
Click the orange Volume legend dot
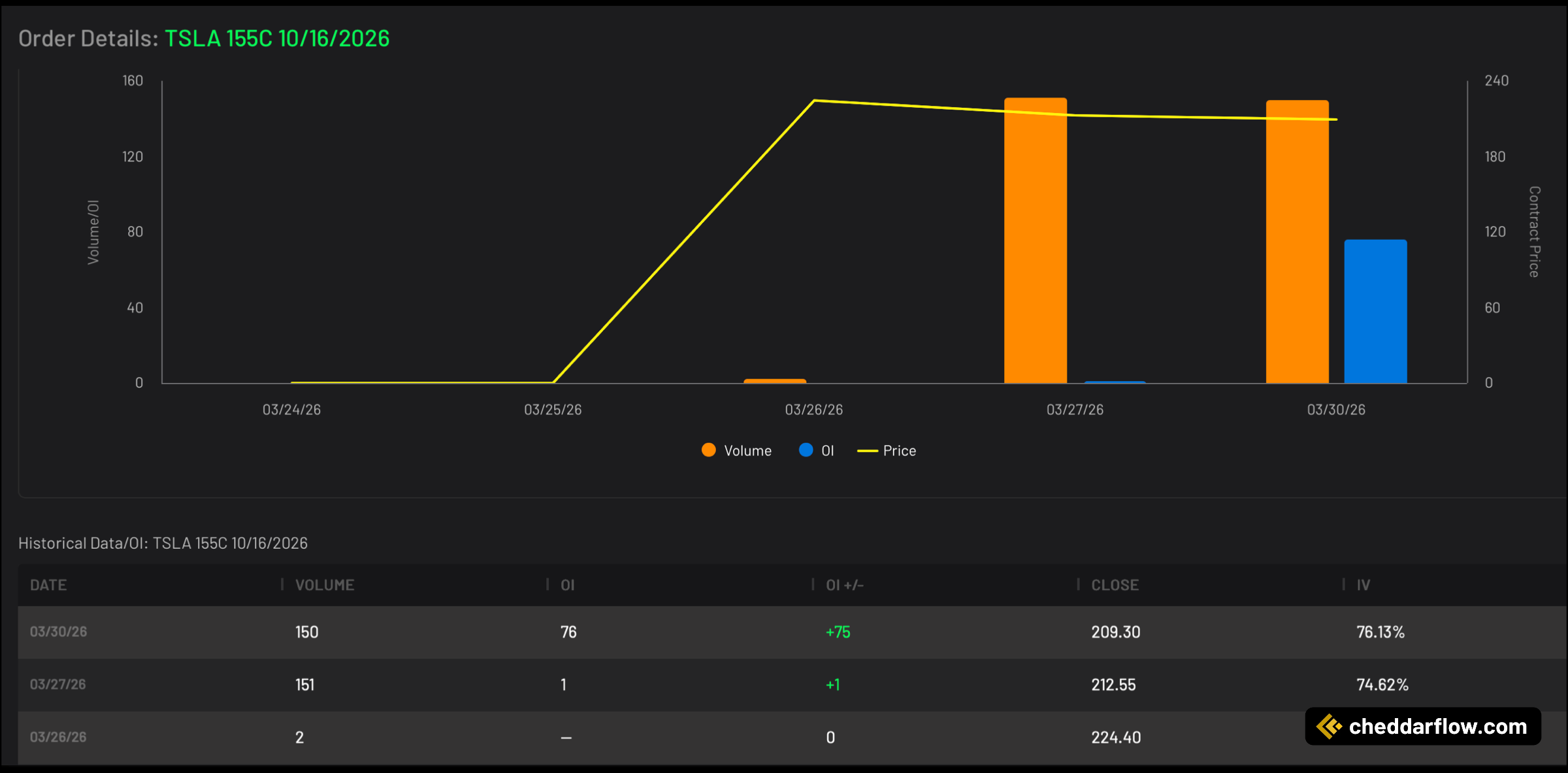pos(709,450)
